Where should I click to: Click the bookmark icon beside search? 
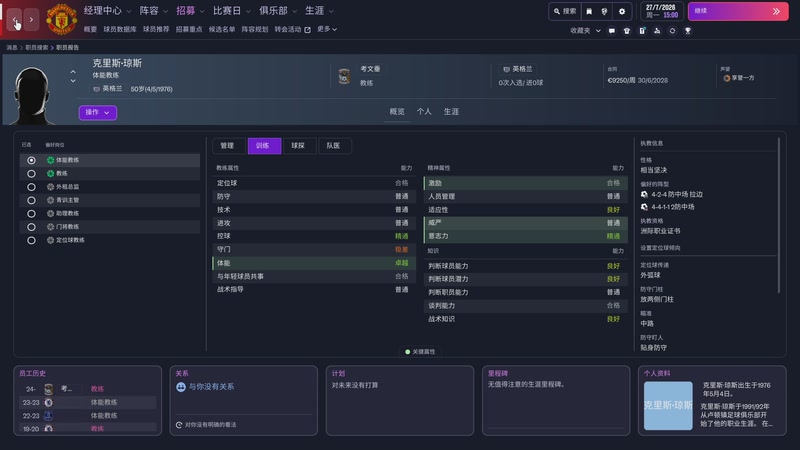tap(589, 11)
